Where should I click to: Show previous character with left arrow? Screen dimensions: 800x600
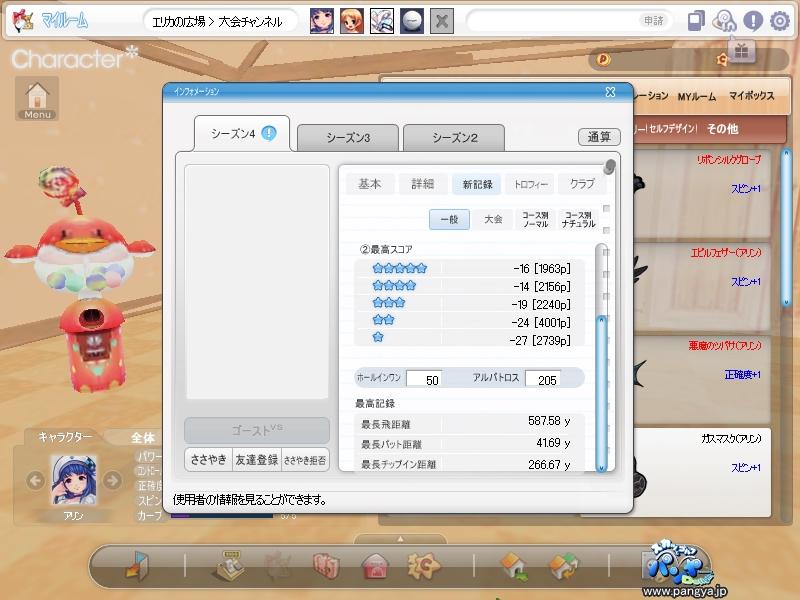click(35, 481)
